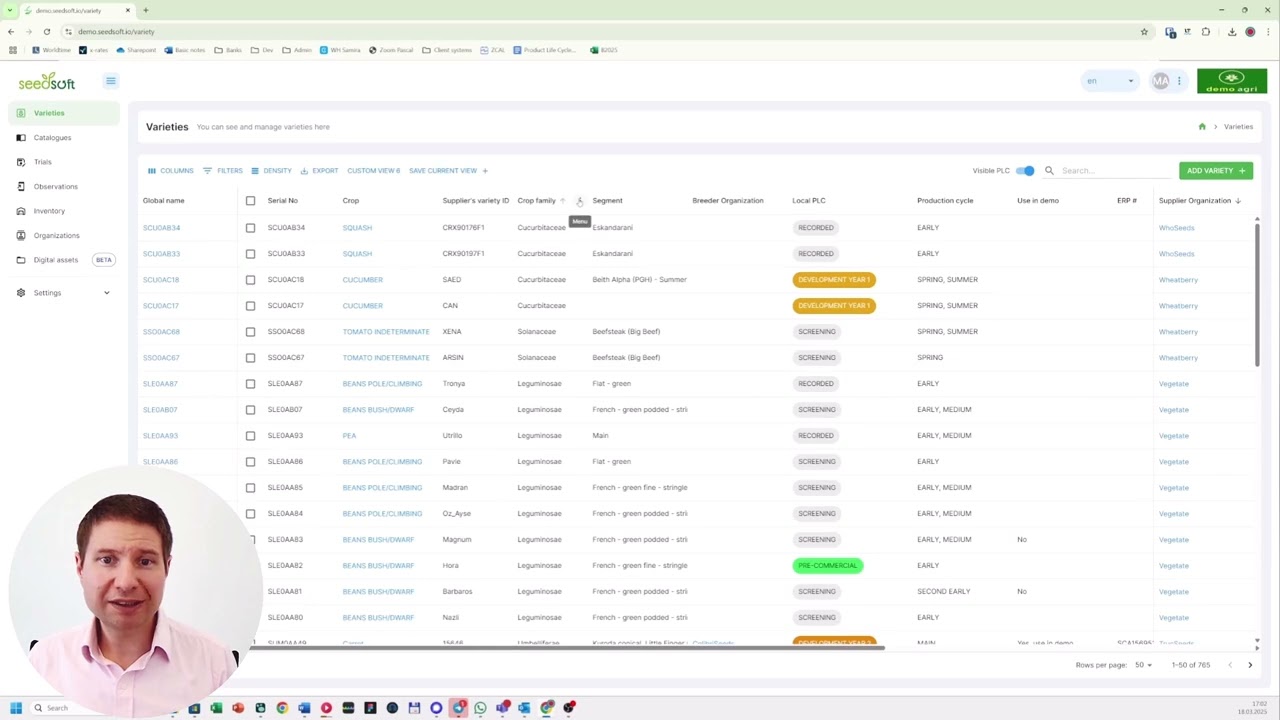The height and width of the screenshot is (720, 1280).
Task: Open a new browser tab
Action: (146, 10)
